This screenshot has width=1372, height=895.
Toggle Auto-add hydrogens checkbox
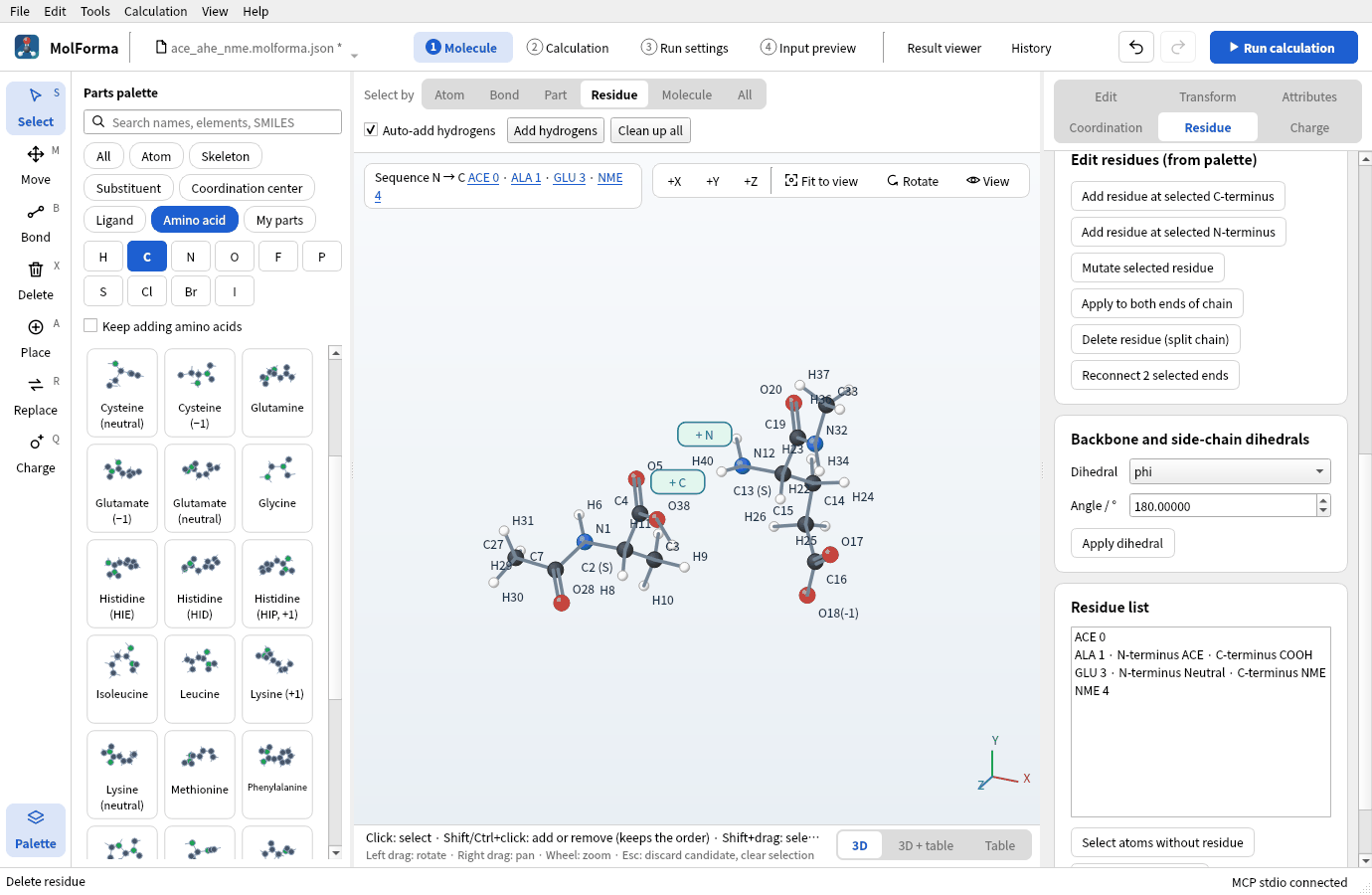pos(371,130)
